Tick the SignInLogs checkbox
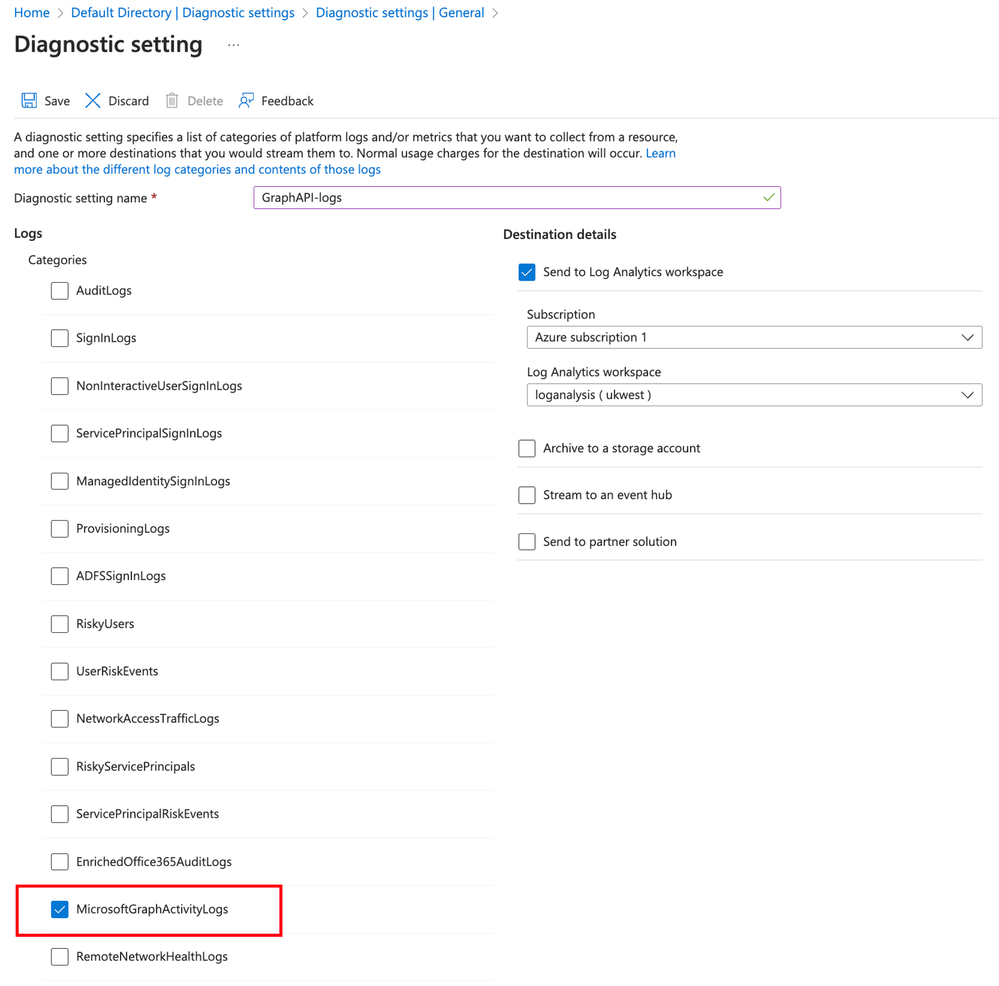 pos(60,338)
